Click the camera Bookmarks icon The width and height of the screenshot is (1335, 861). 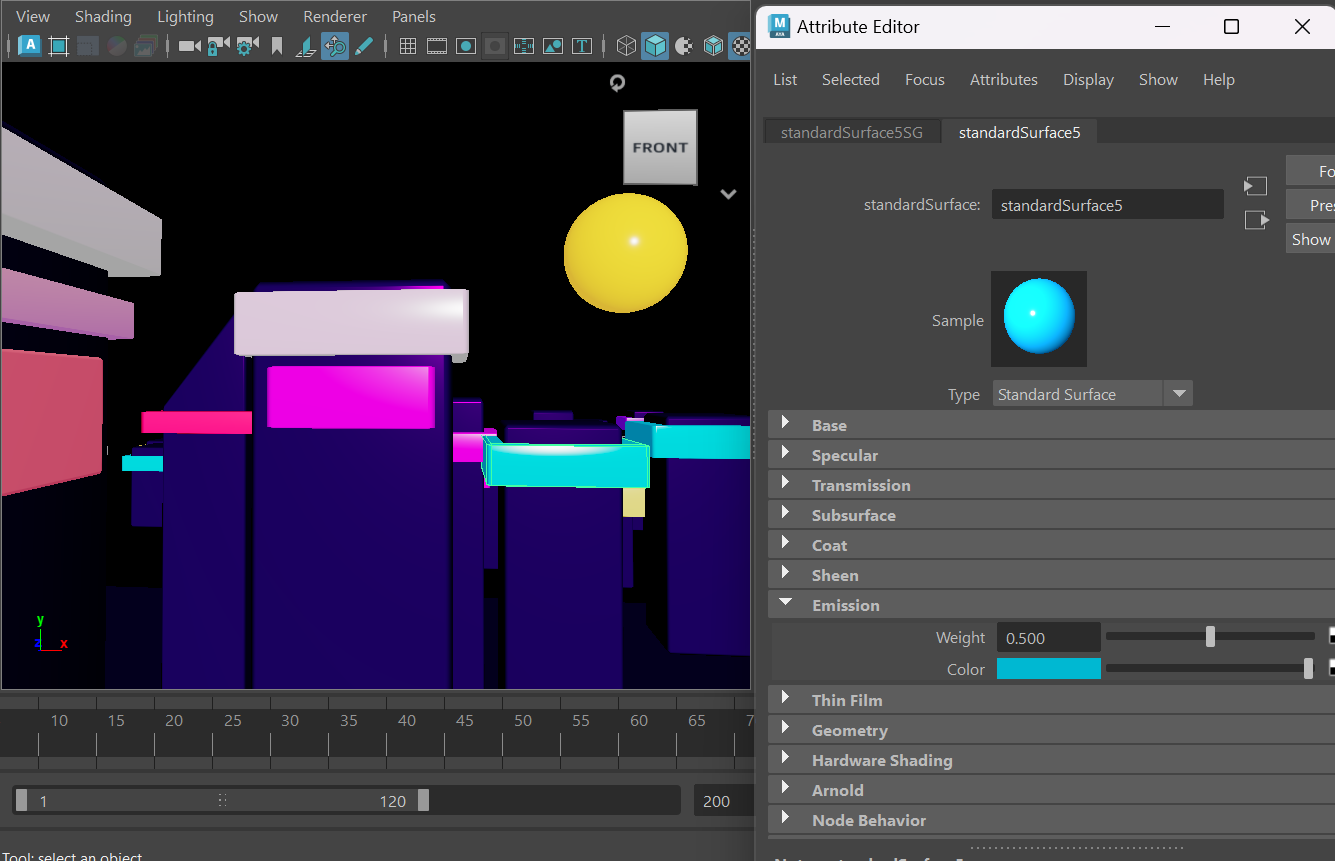[x=277, y=45]
